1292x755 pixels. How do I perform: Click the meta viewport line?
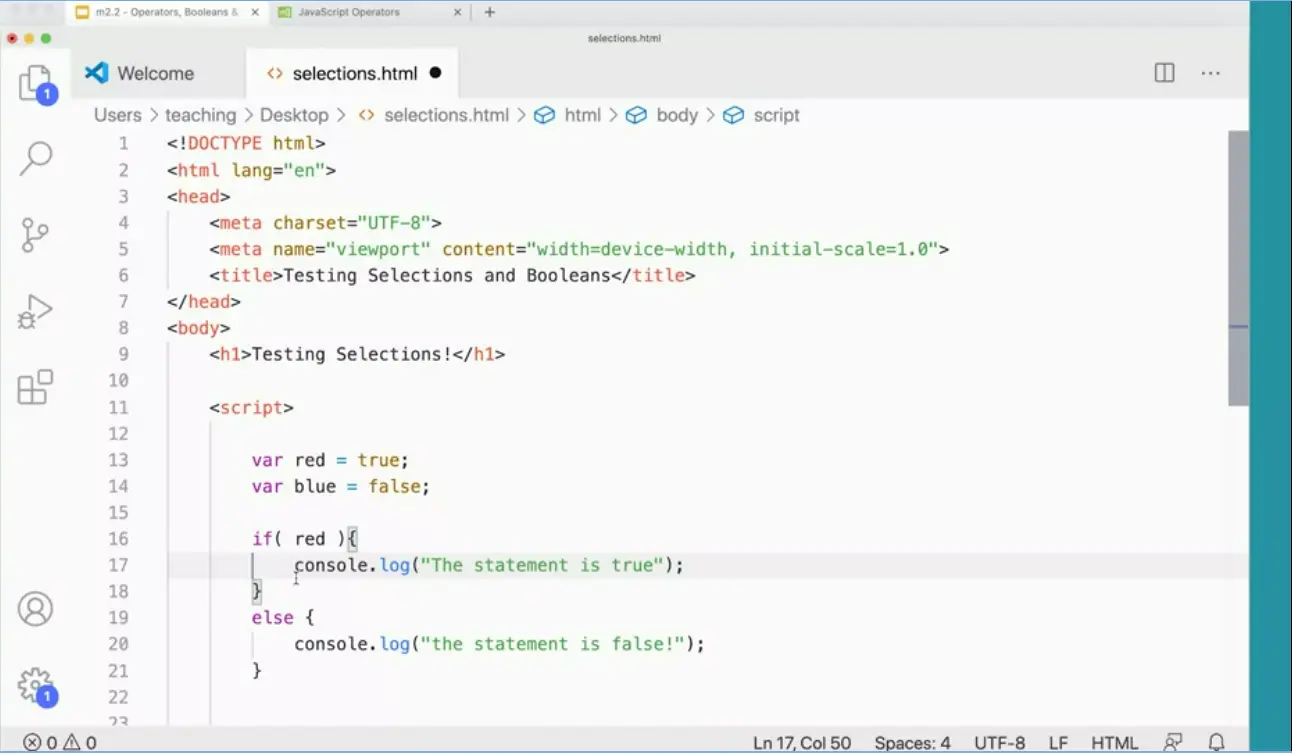click(579, 249)
